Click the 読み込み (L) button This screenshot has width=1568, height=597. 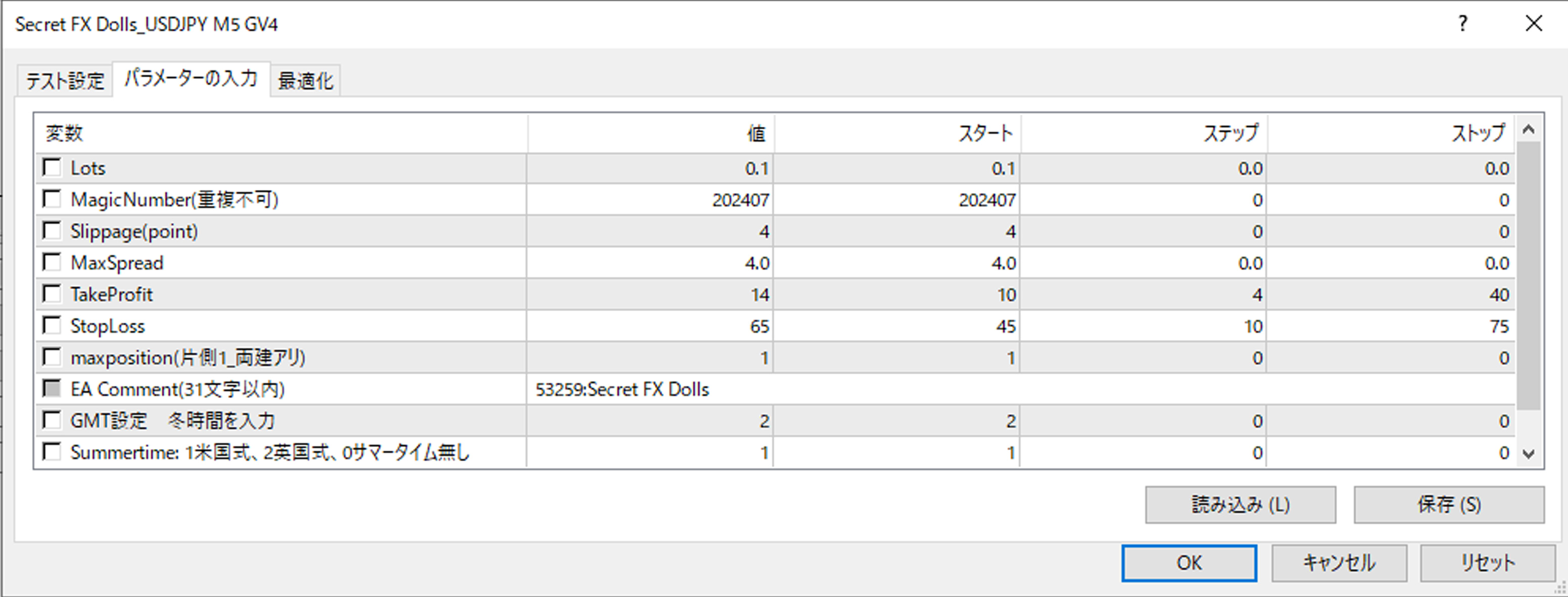pos(1240,505)
